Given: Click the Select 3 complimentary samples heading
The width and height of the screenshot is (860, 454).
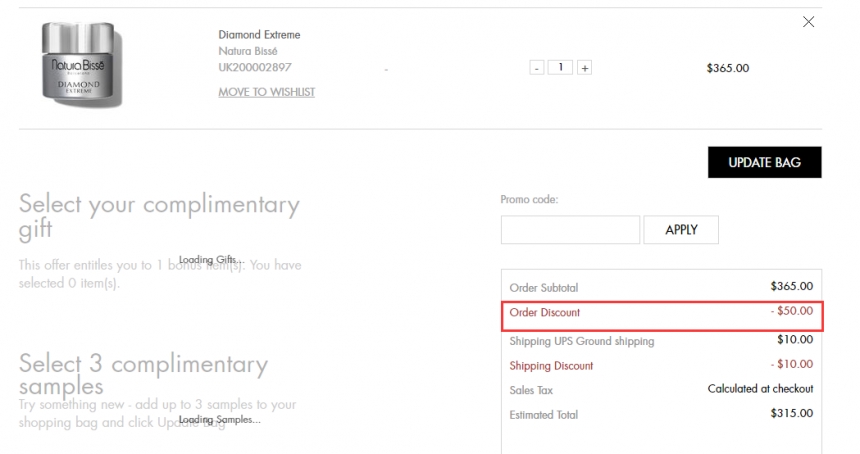Looking at the screenshot, I should pyautogui.click(x=143, y=374).
